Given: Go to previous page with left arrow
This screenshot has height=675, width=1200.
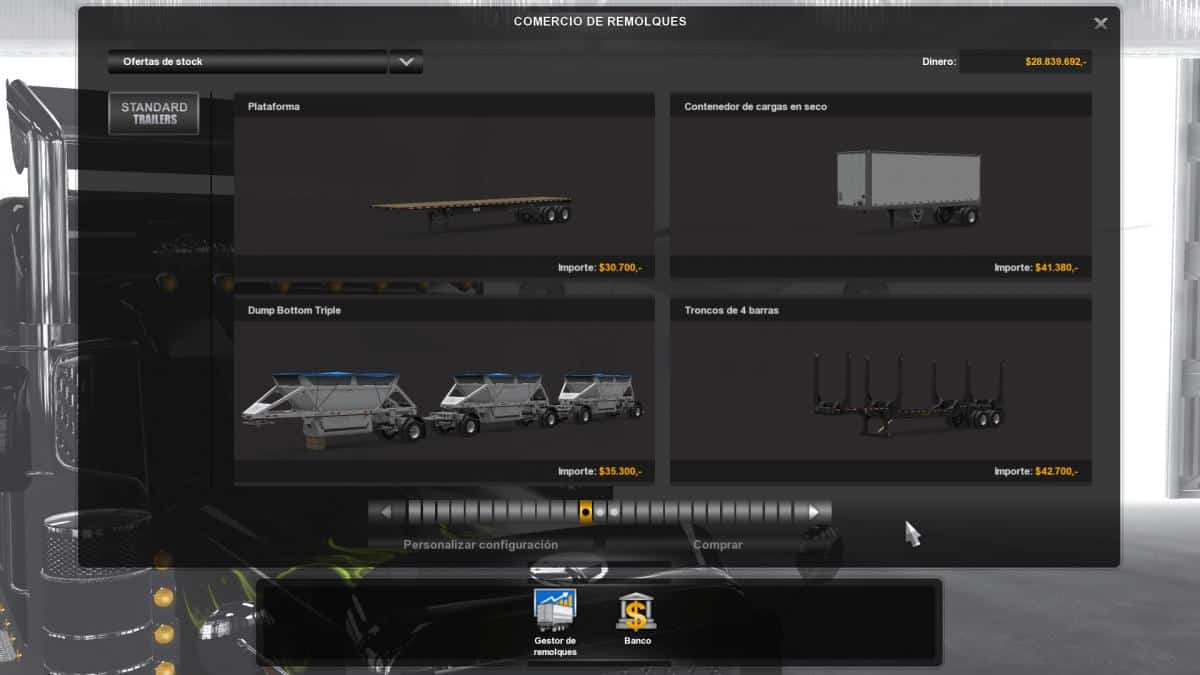Looking at the screenshot, I should 386,512.
